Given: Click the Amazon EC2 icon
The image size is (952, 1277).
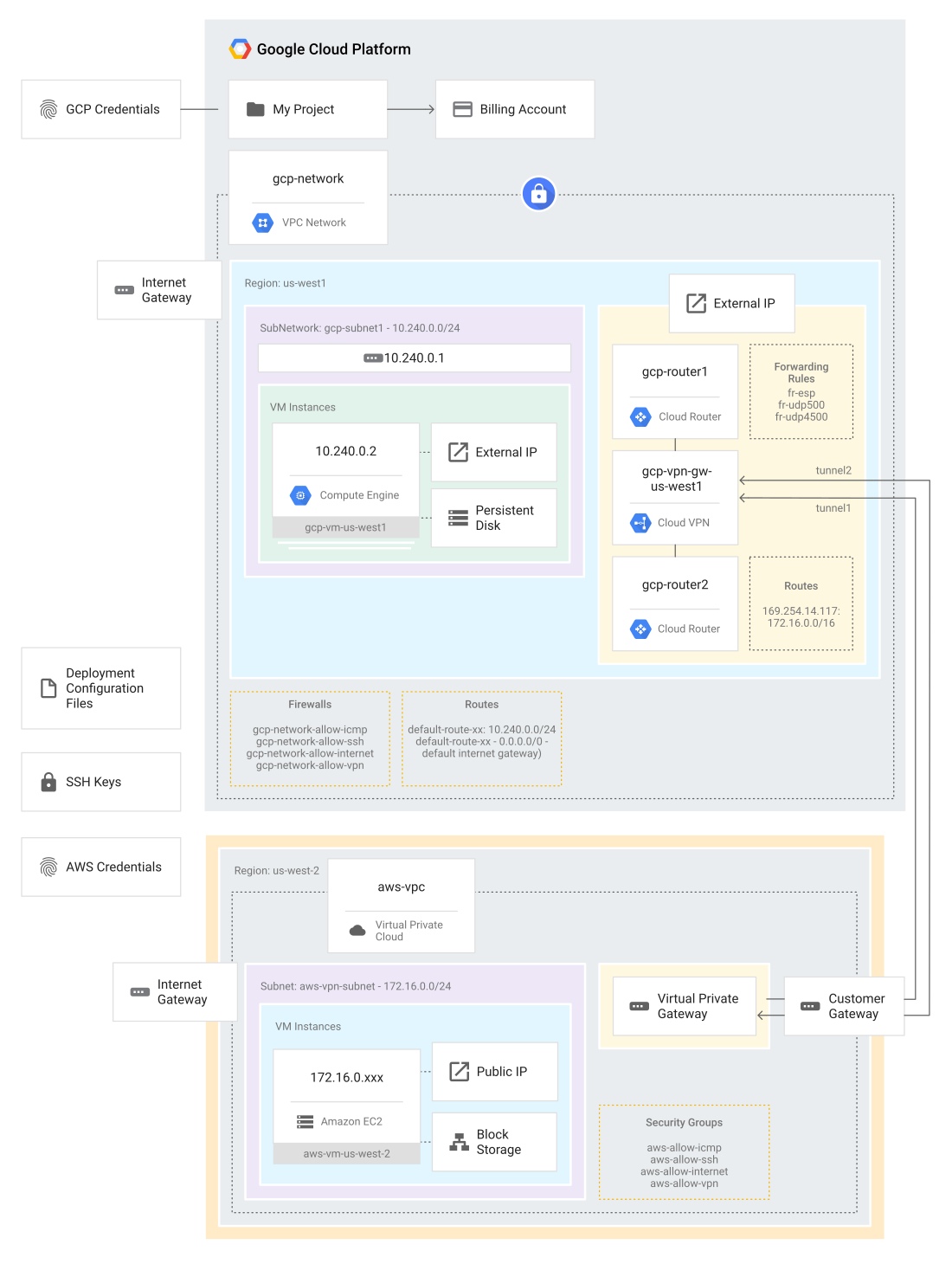Looking at the screenshot, I should pyautogui.click(x=305, y=1121).
